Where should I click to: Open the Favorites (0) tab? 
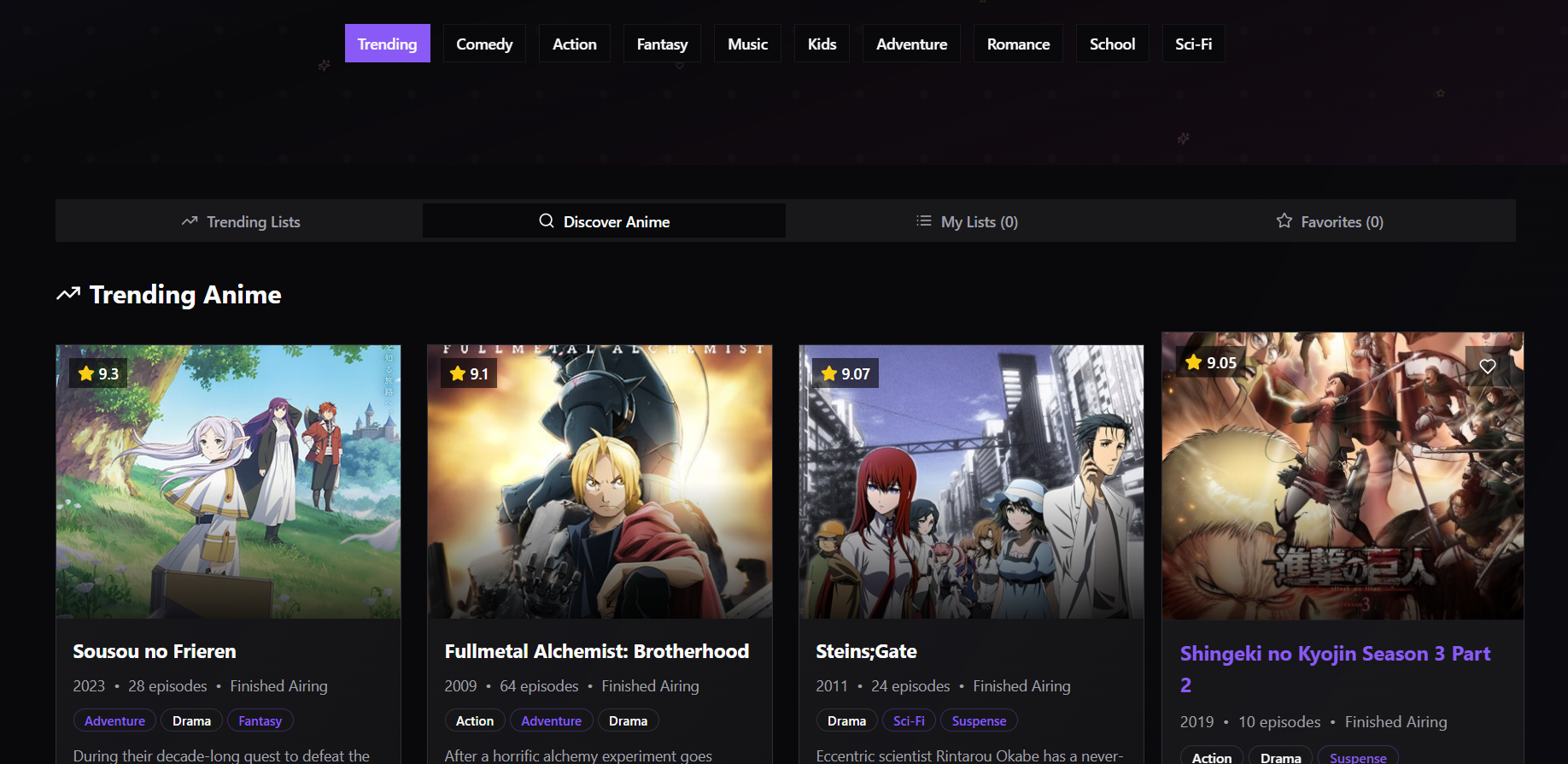[x=1330, y=221]
